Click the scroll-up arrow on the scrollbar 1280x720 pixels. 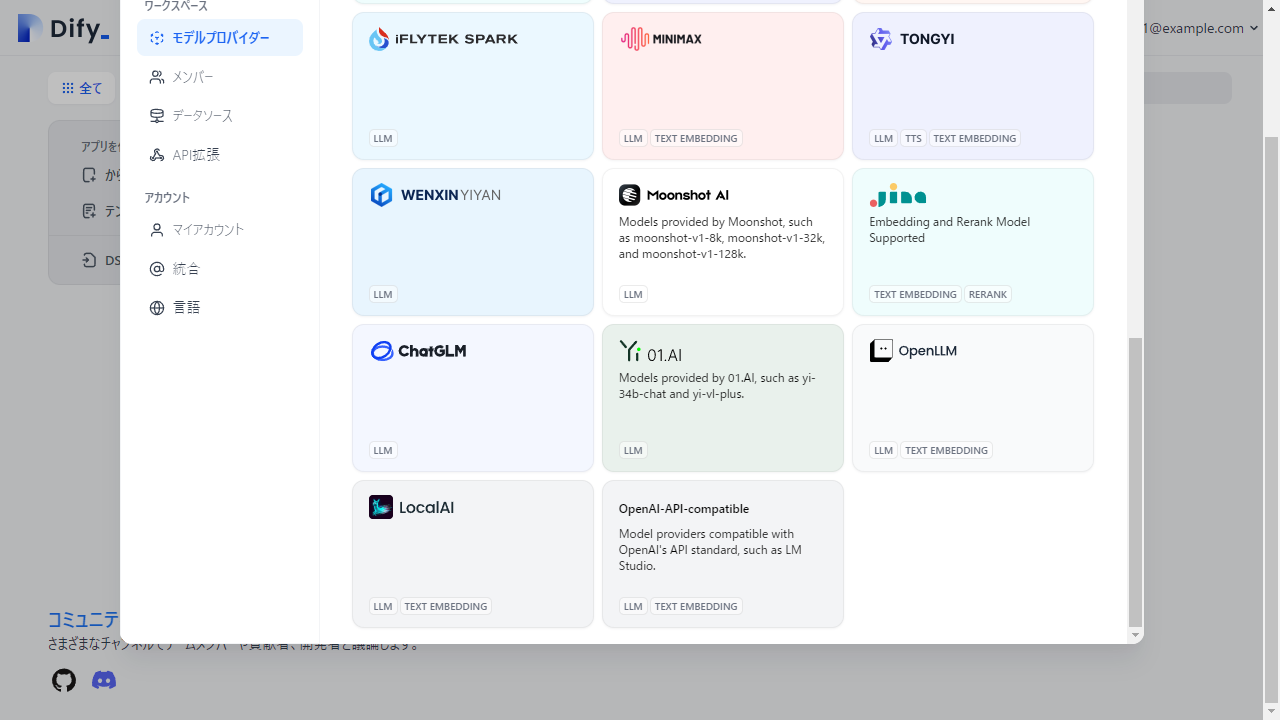pos(1271,8)
